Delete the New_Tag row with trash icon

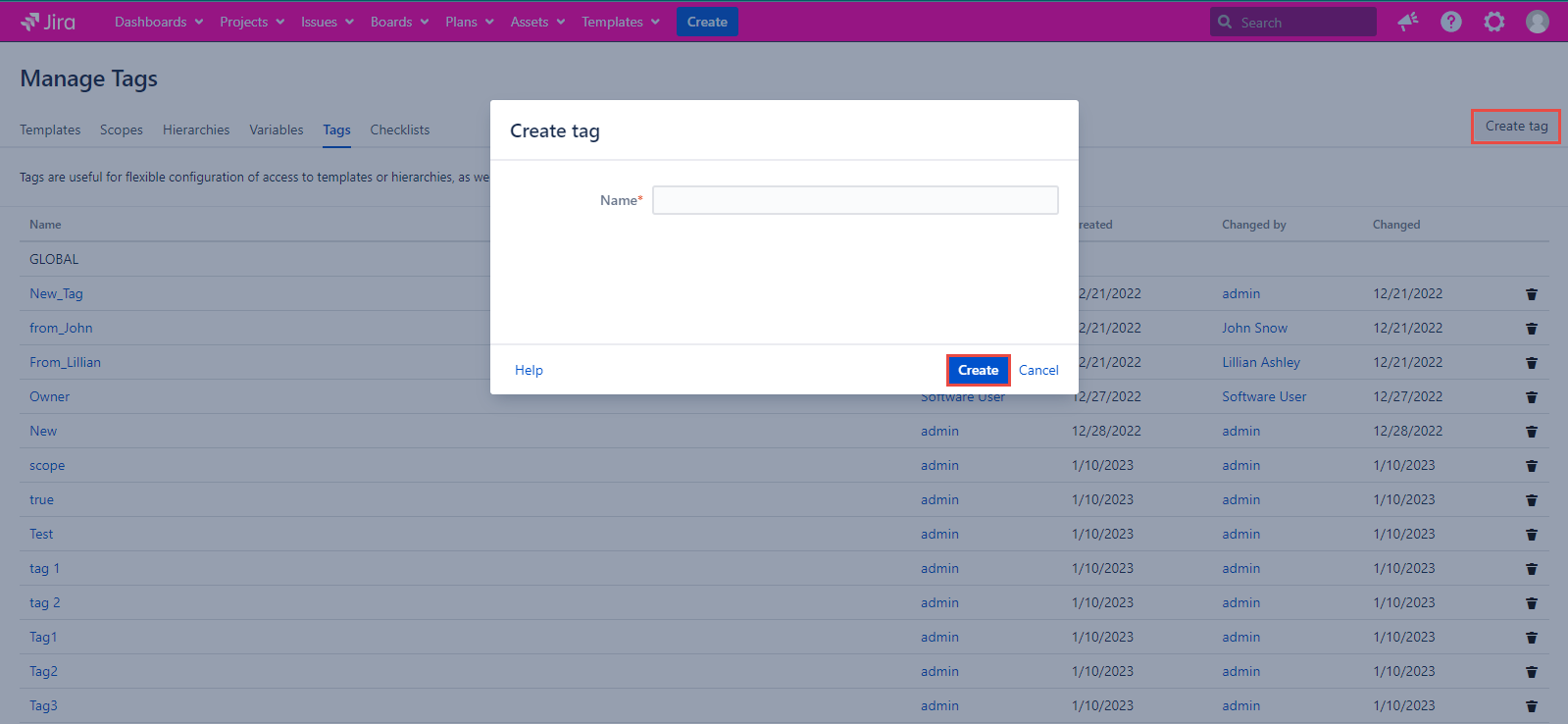coord(1531,294)
